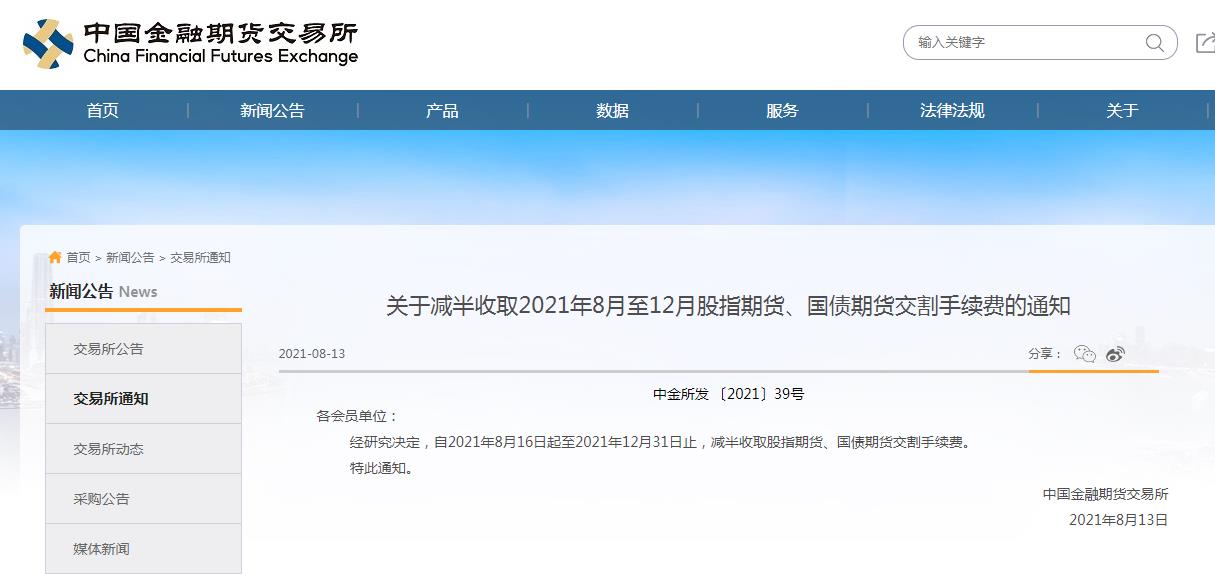Click the search magnifier icon
Image resolution: width=1215 pixels, height=578 pixels.
coord(1155,43)
